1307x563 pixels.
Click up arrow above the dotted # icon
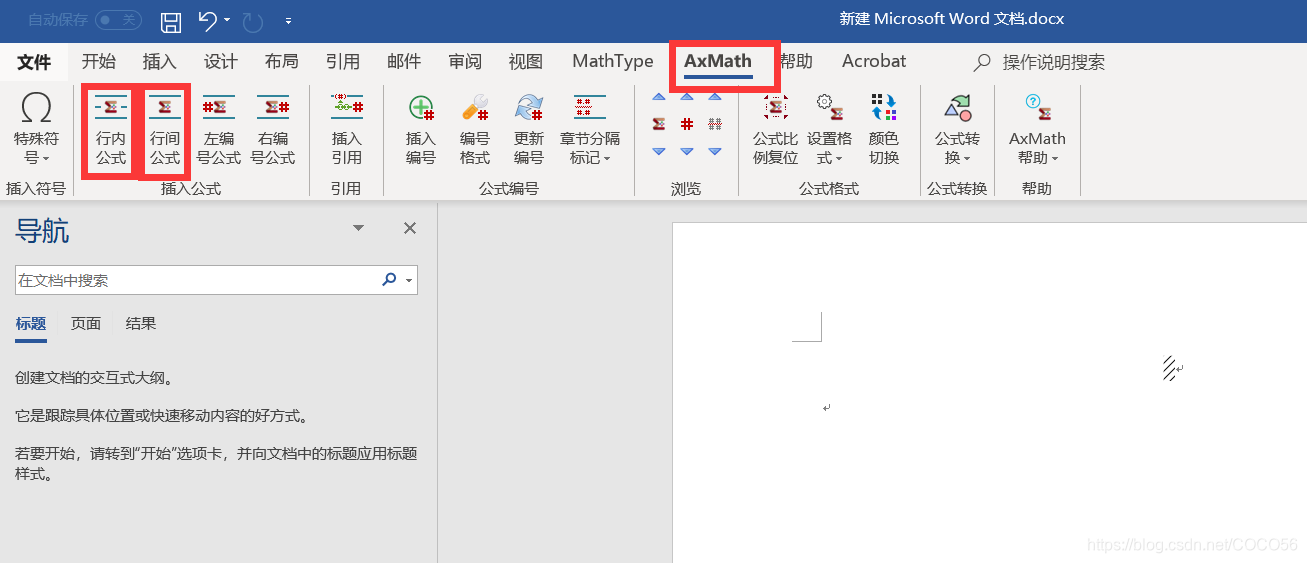[715, 97]
